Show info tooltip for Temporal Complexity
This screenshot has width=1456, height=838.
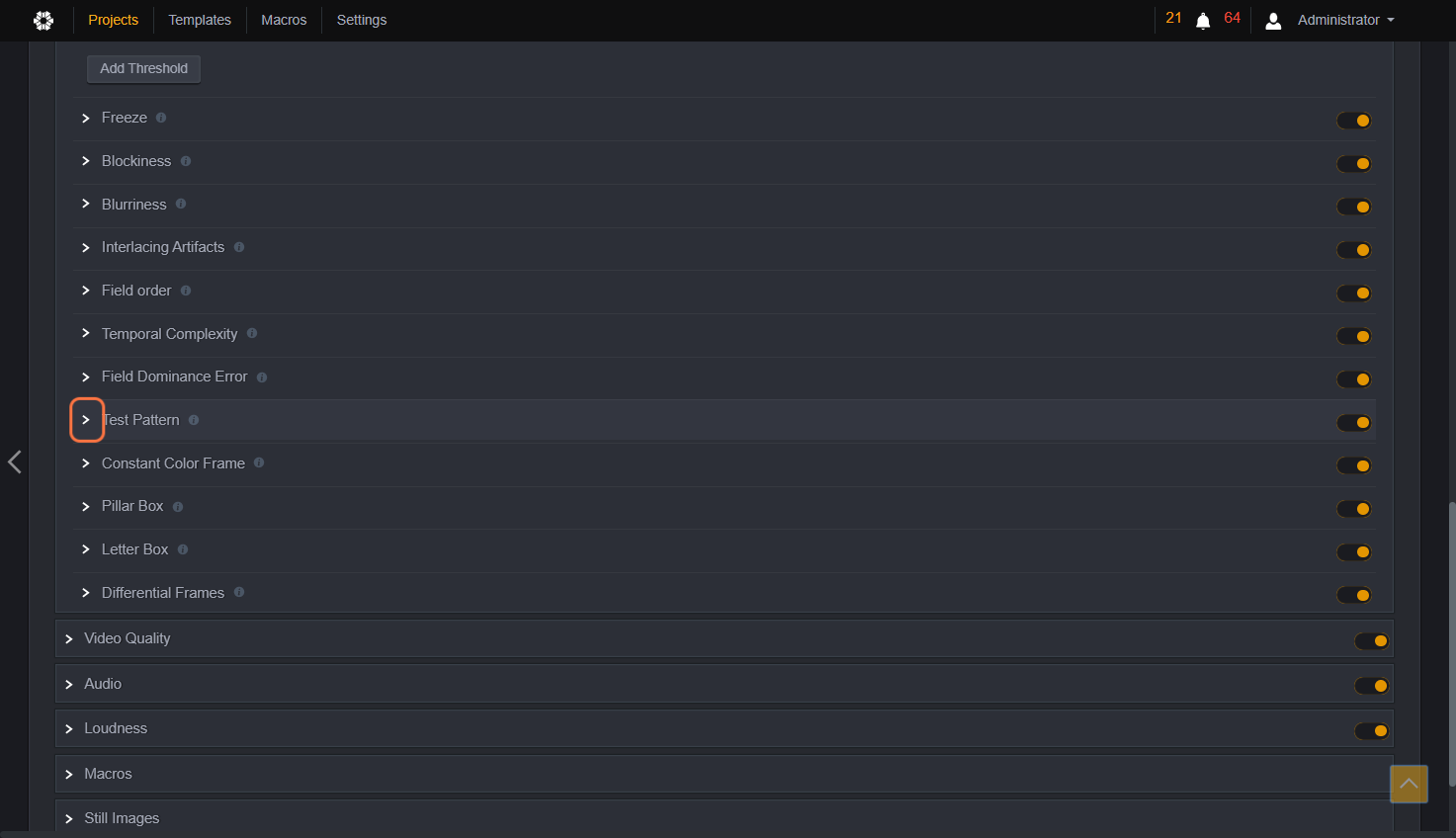tap(252, 333)
